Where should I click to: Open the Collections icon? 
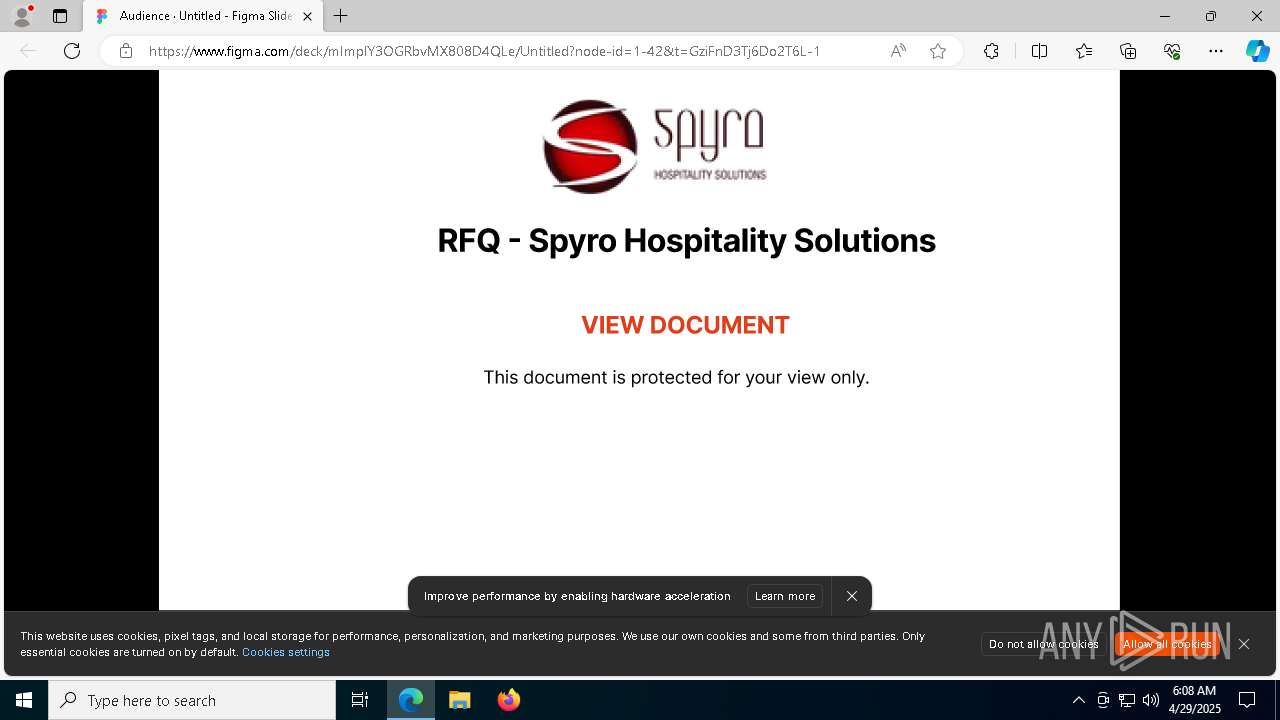tap(1128, 51)
